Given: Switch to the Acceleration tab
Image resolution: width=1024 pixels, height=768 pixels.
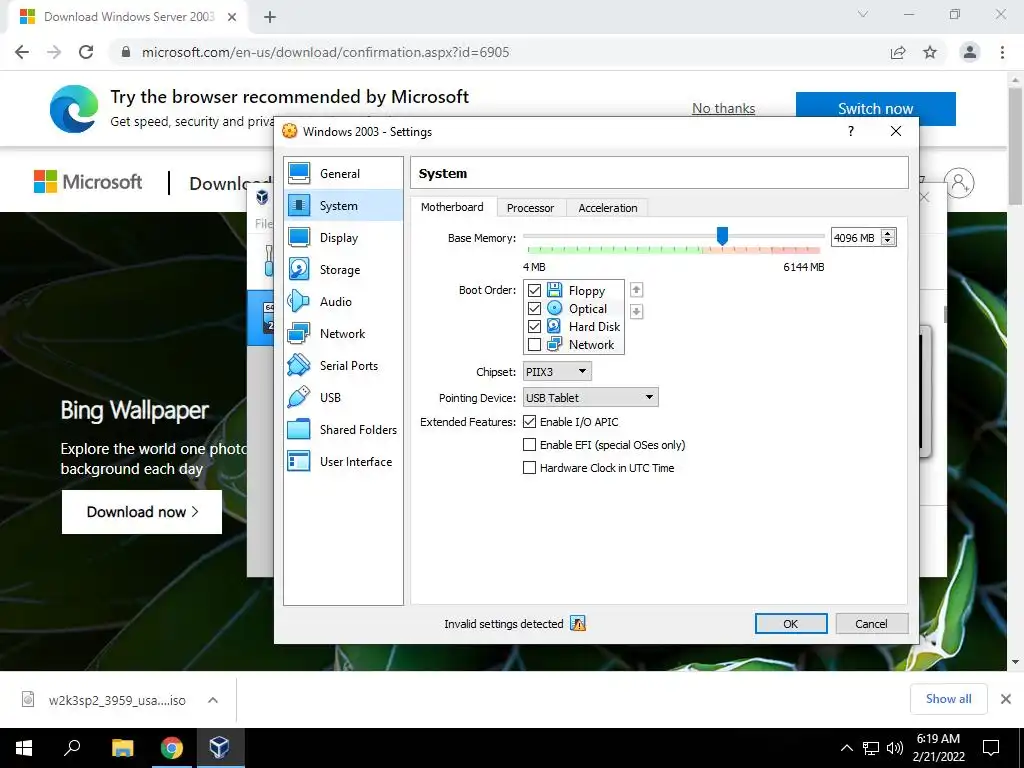Looking at the screenshot, I should pos(607,208).
